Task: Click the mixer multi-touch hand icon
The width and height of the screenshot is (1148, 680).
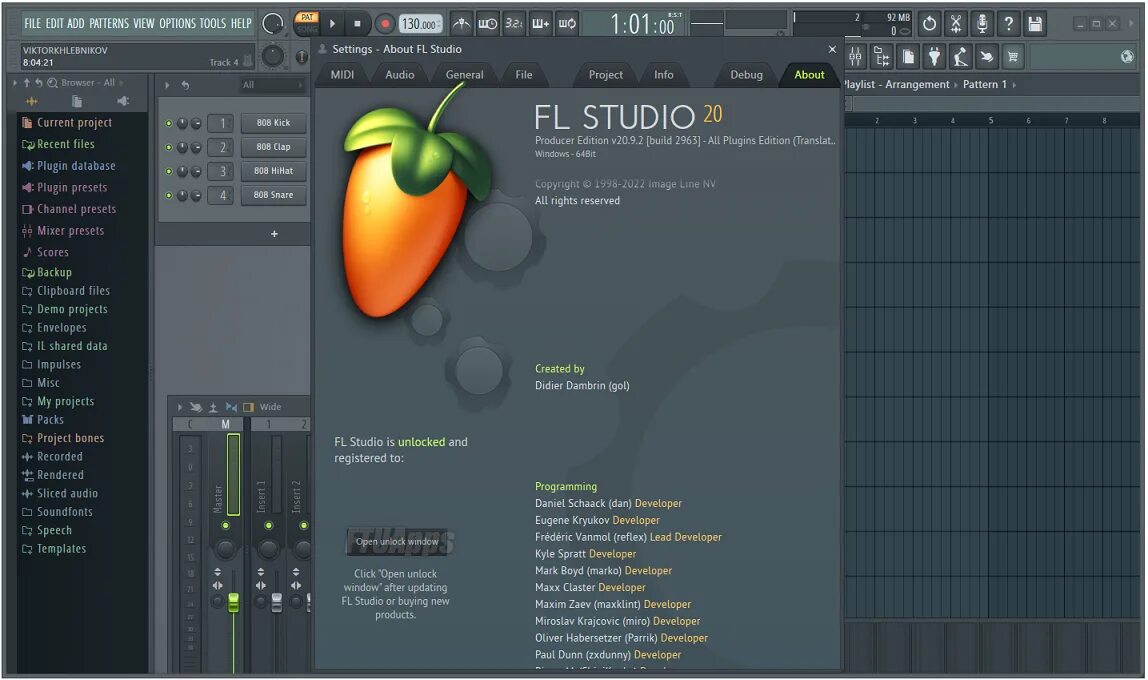Action: click(x=195, y=407)
